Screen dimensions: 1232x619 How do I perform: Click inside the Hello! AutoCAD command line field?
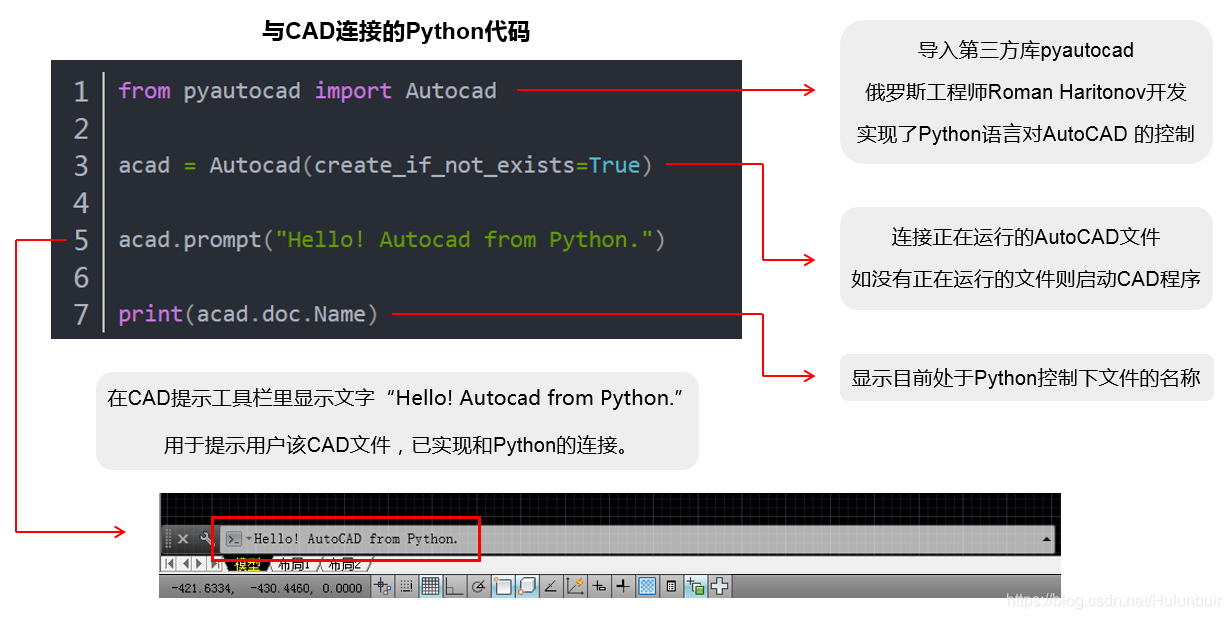coord(360,537)
